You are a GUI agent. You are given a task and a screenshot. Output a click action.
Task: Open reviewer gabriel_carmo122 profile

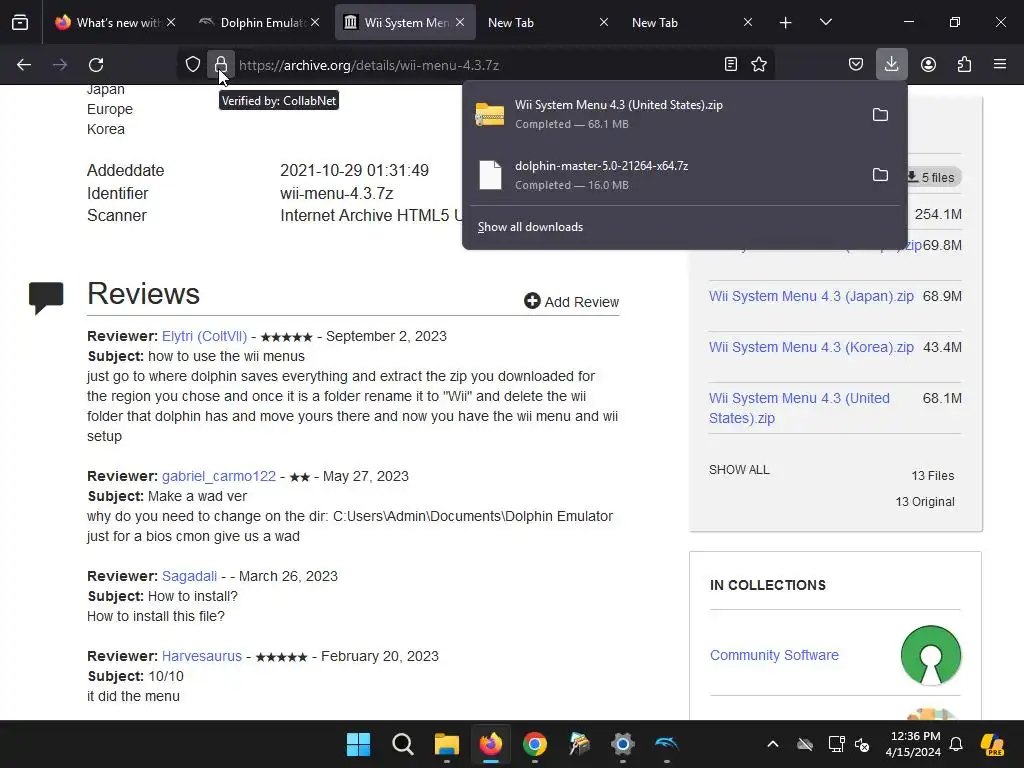[x=219, y=476]
